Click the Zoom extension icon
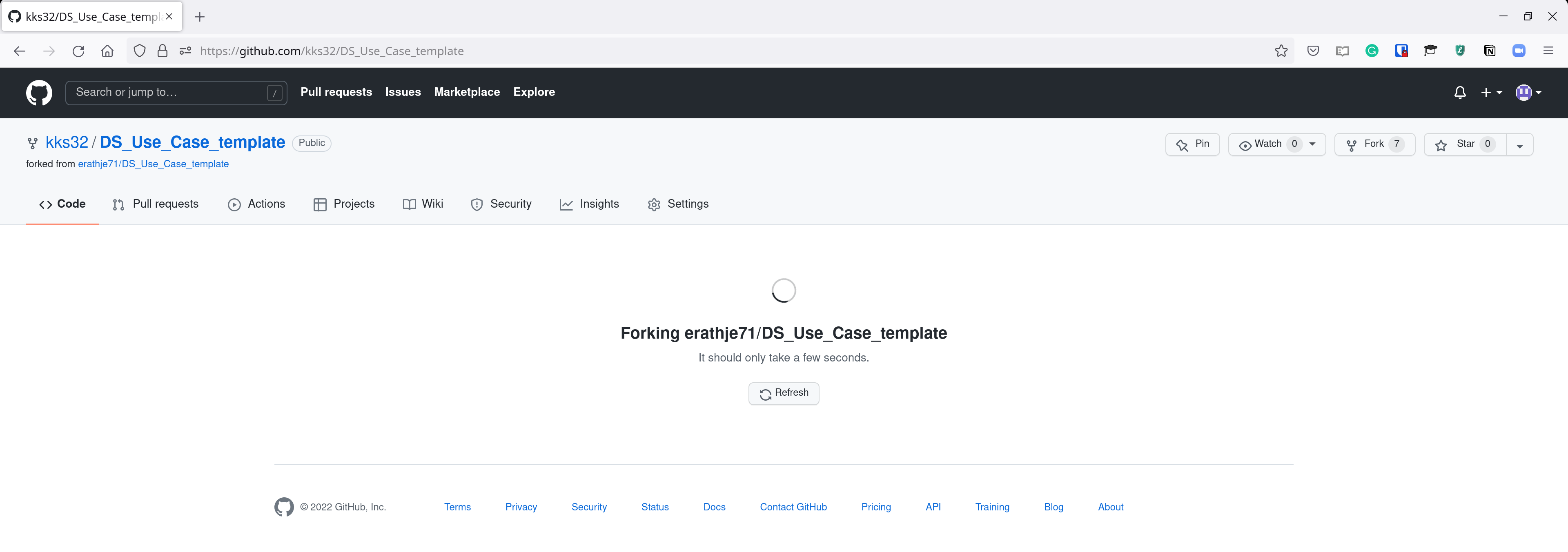This screenshot has width=1568, height=552. click(1518, 51)
